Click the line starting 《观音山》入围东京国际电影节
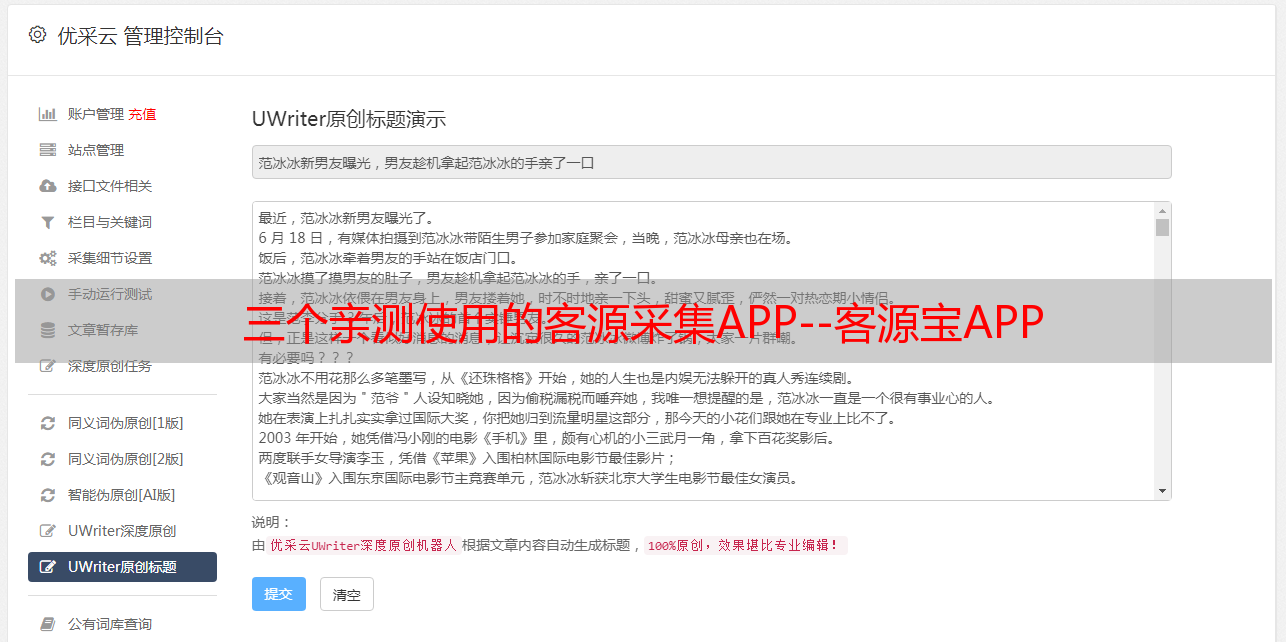This screenshot has height=642, width=1286. [528, 478]
